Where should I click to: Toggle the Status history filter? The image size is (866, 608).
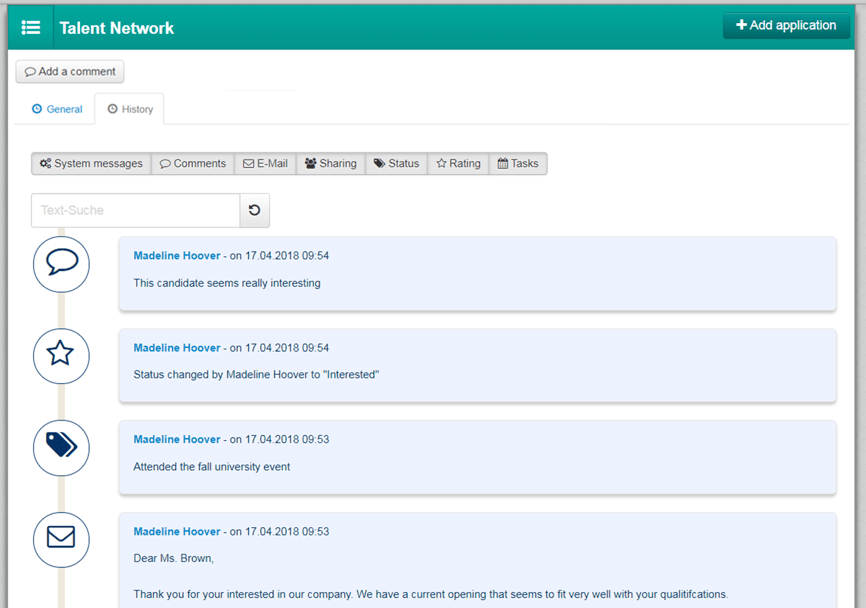[x=397, y=164]
